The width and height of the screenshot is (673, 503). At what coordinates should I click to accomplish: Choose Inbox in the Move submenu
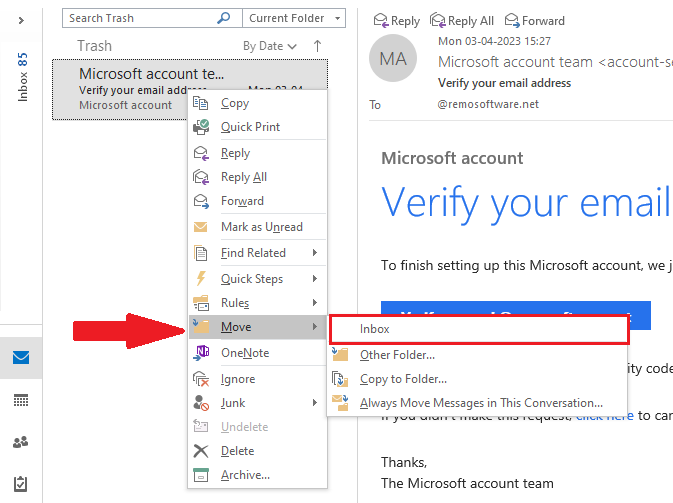pos(479,329)
